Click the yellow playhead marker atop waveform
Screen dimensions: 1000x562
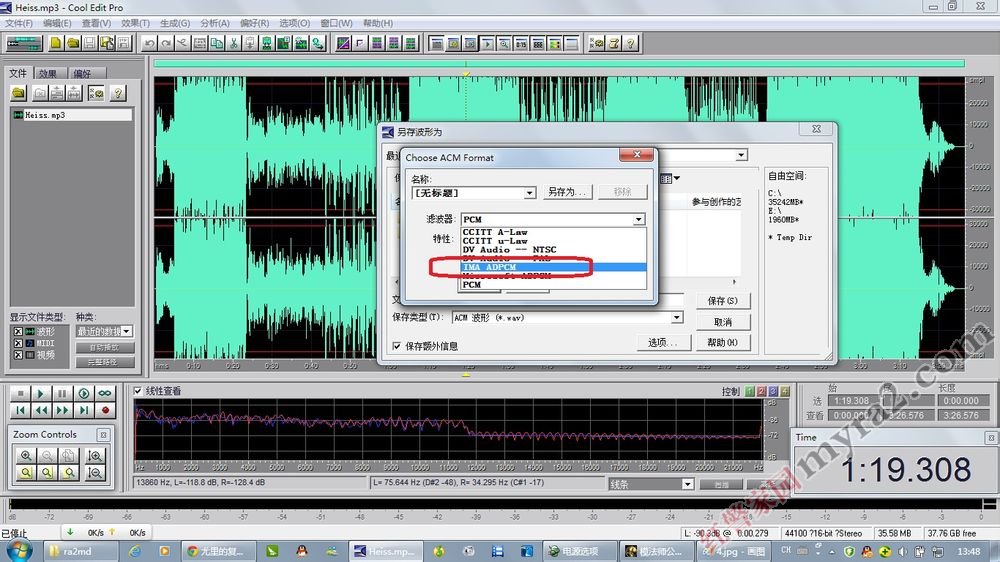[x=466, y=75]
